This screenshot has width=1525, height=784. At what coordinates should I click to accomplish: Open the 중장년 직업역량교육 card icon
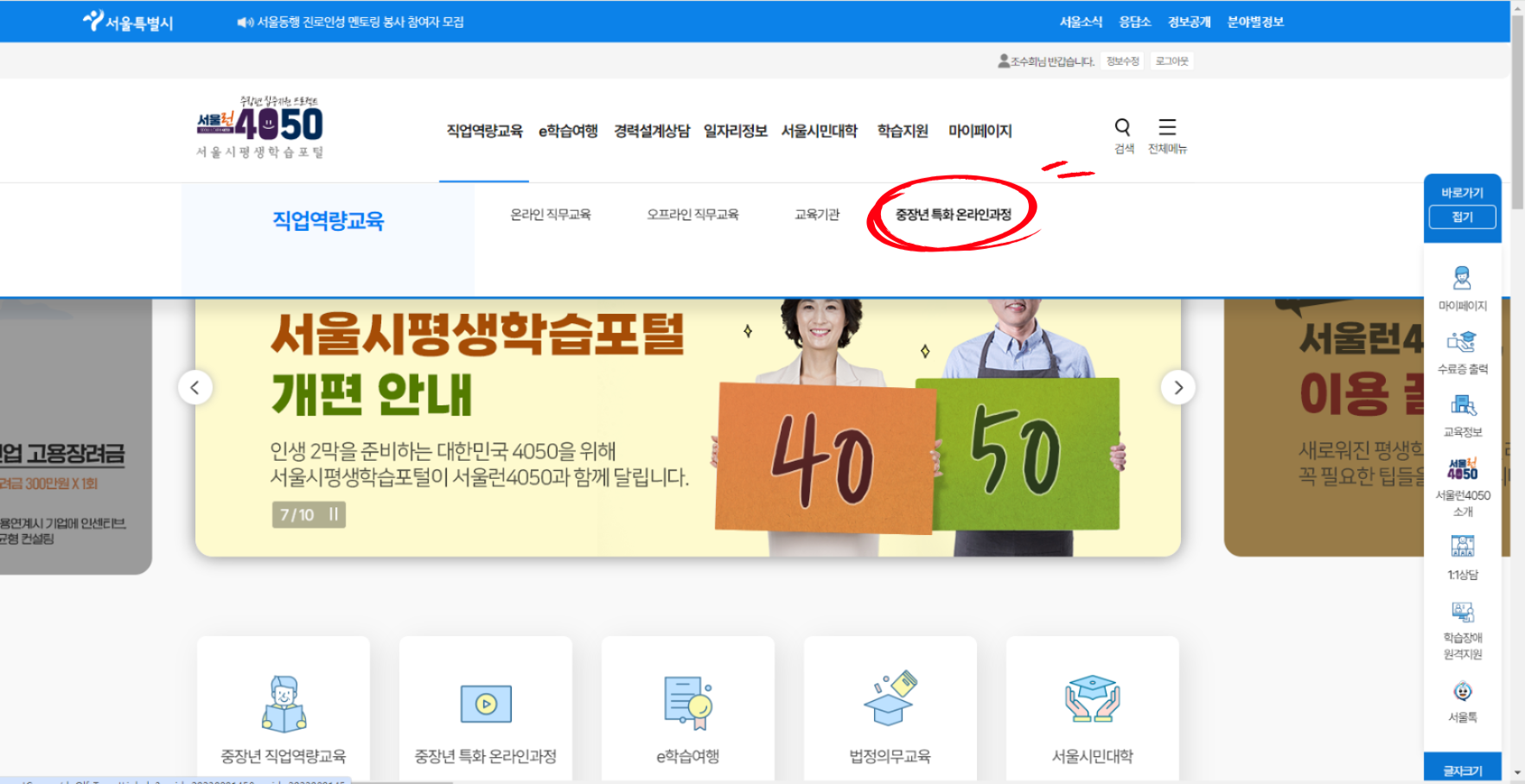pyautogui.click(x=284, y=704)
